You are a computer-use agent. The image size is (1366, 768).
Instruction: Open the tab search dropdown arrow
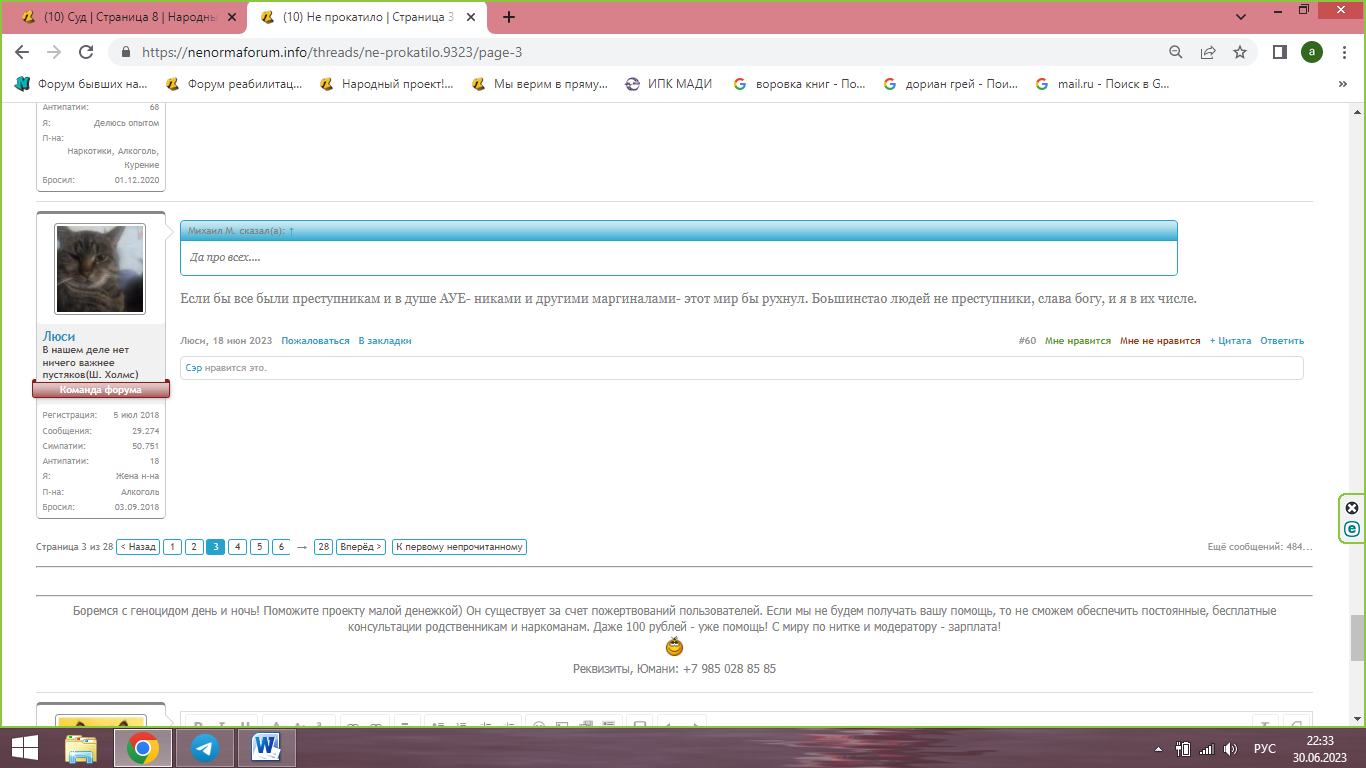click(x=1241, y=17)
